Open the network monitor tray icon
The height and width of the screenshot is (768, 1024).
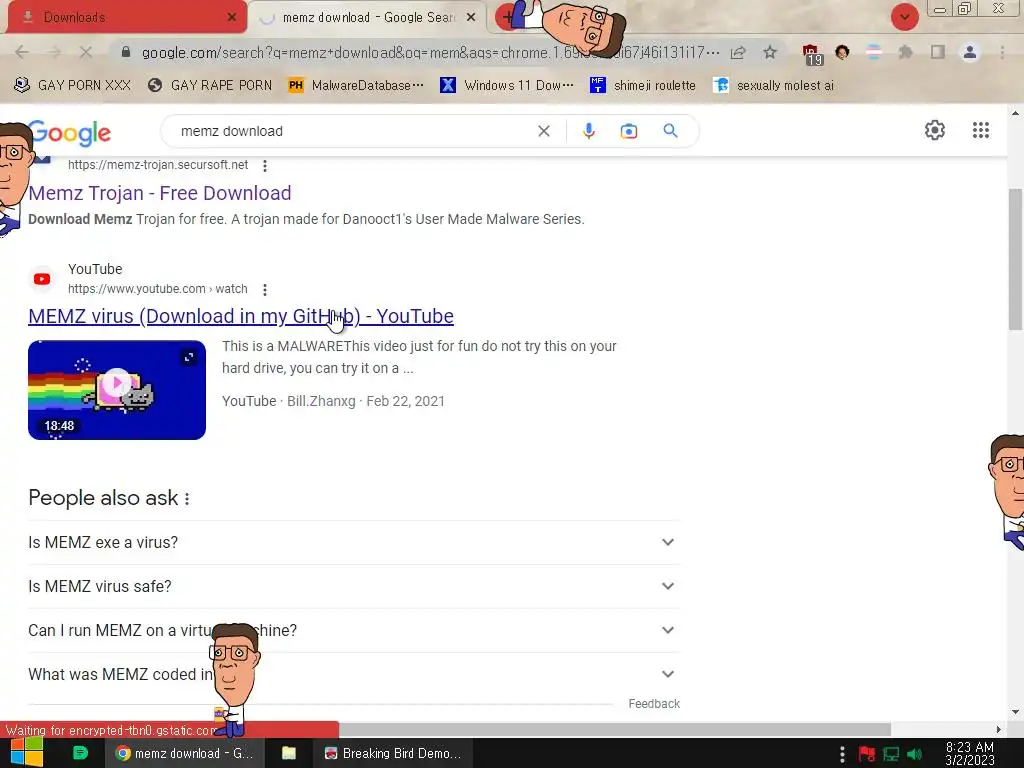[891, 754]
